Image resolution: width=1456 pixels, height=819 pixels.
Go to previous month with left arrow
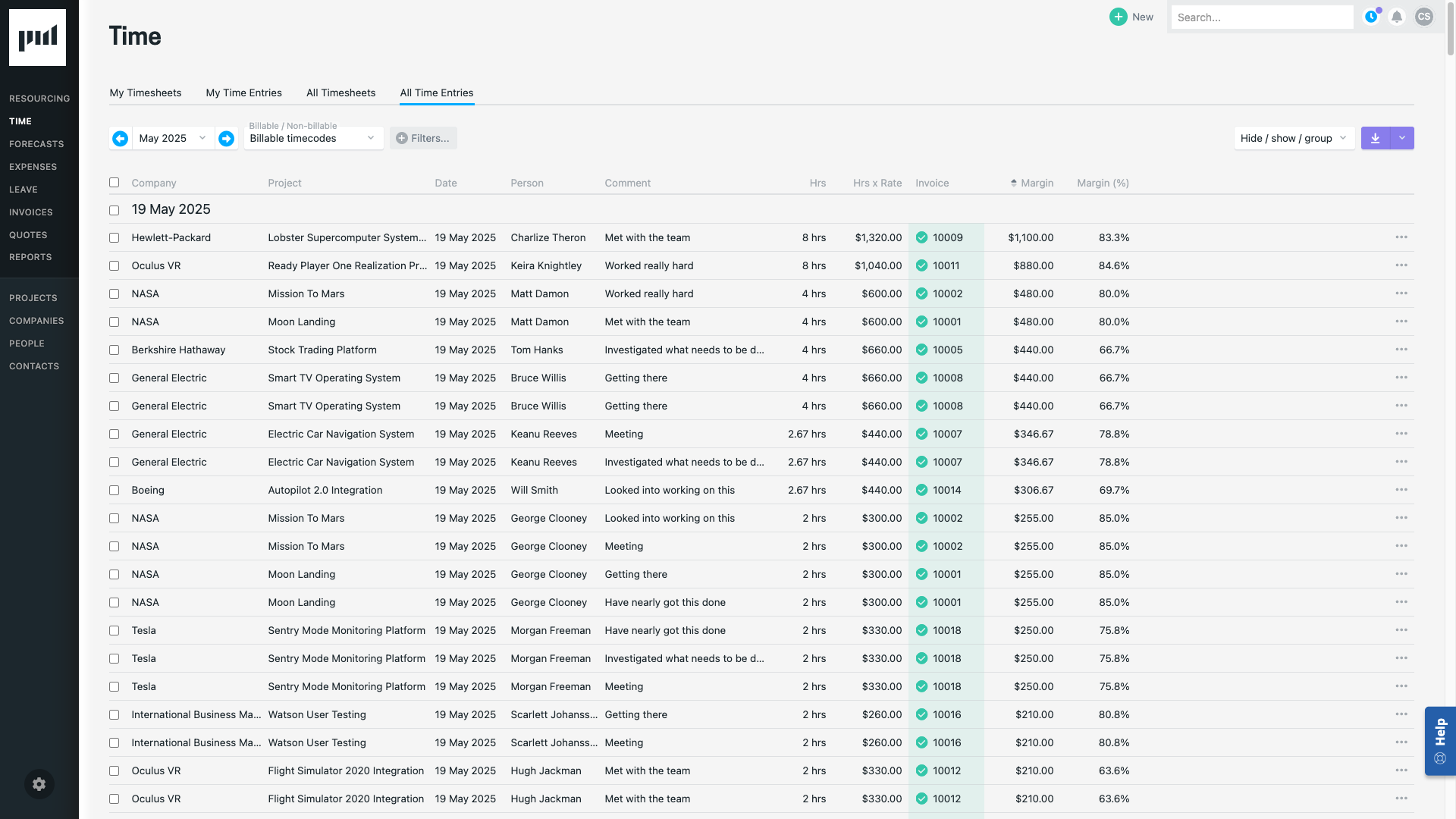[120, 138]
